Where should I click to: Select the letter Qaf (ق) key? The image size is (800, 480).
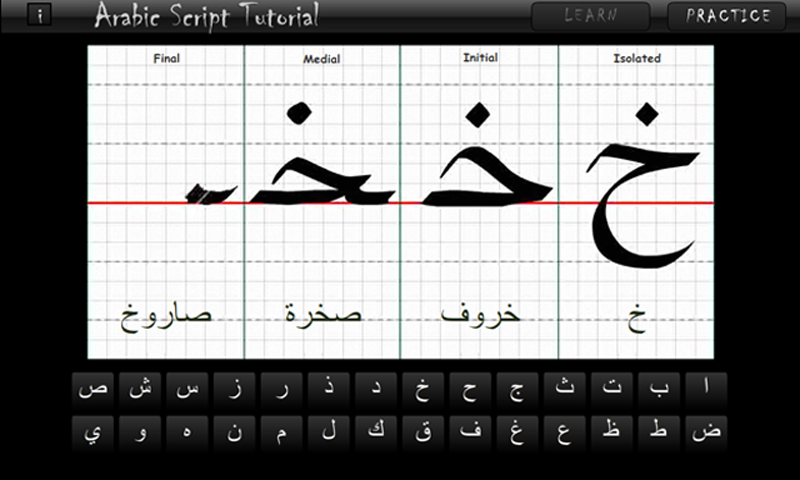[423, 433]
